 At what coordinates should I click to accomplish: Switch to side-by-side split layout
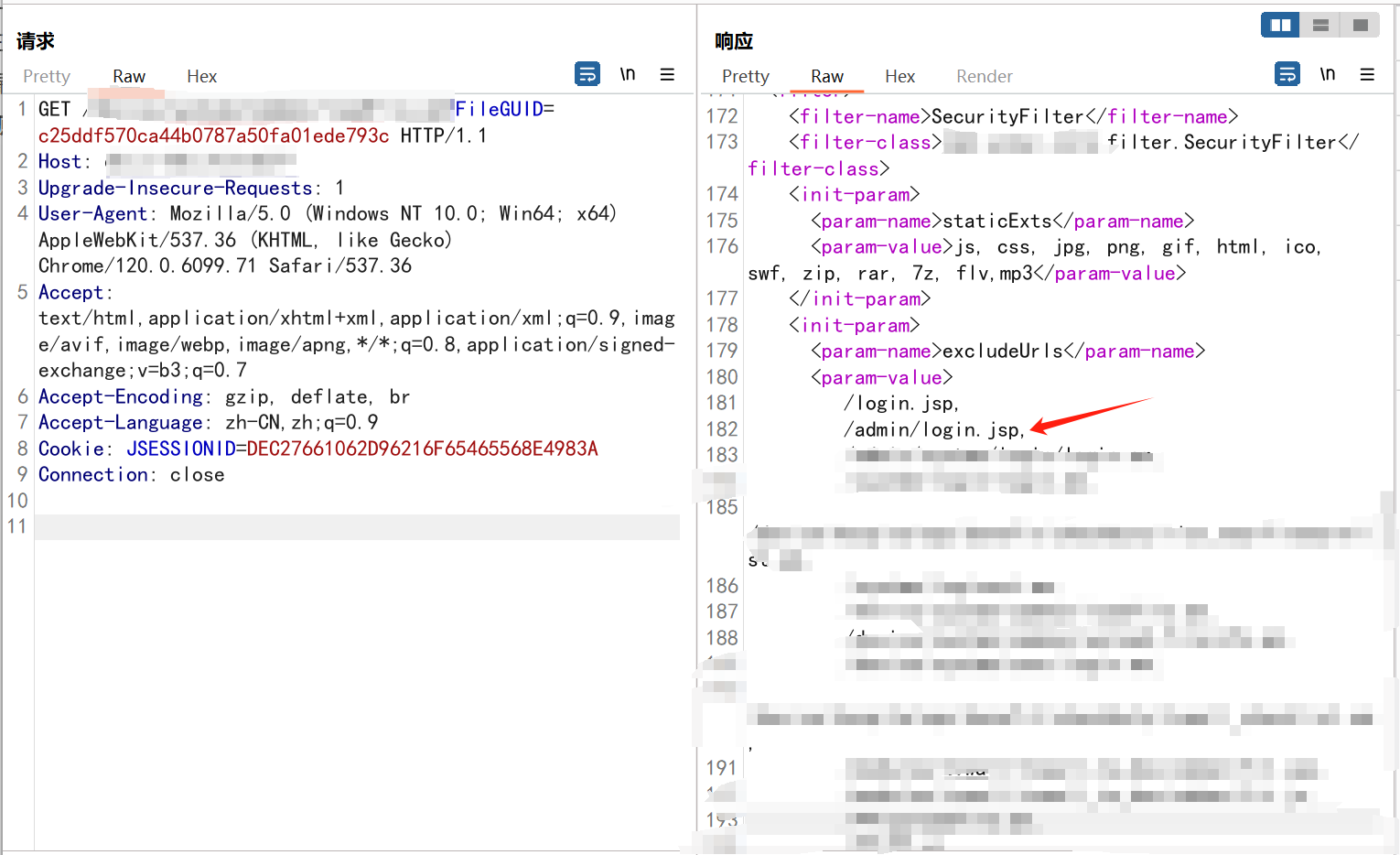point(1280,25)
